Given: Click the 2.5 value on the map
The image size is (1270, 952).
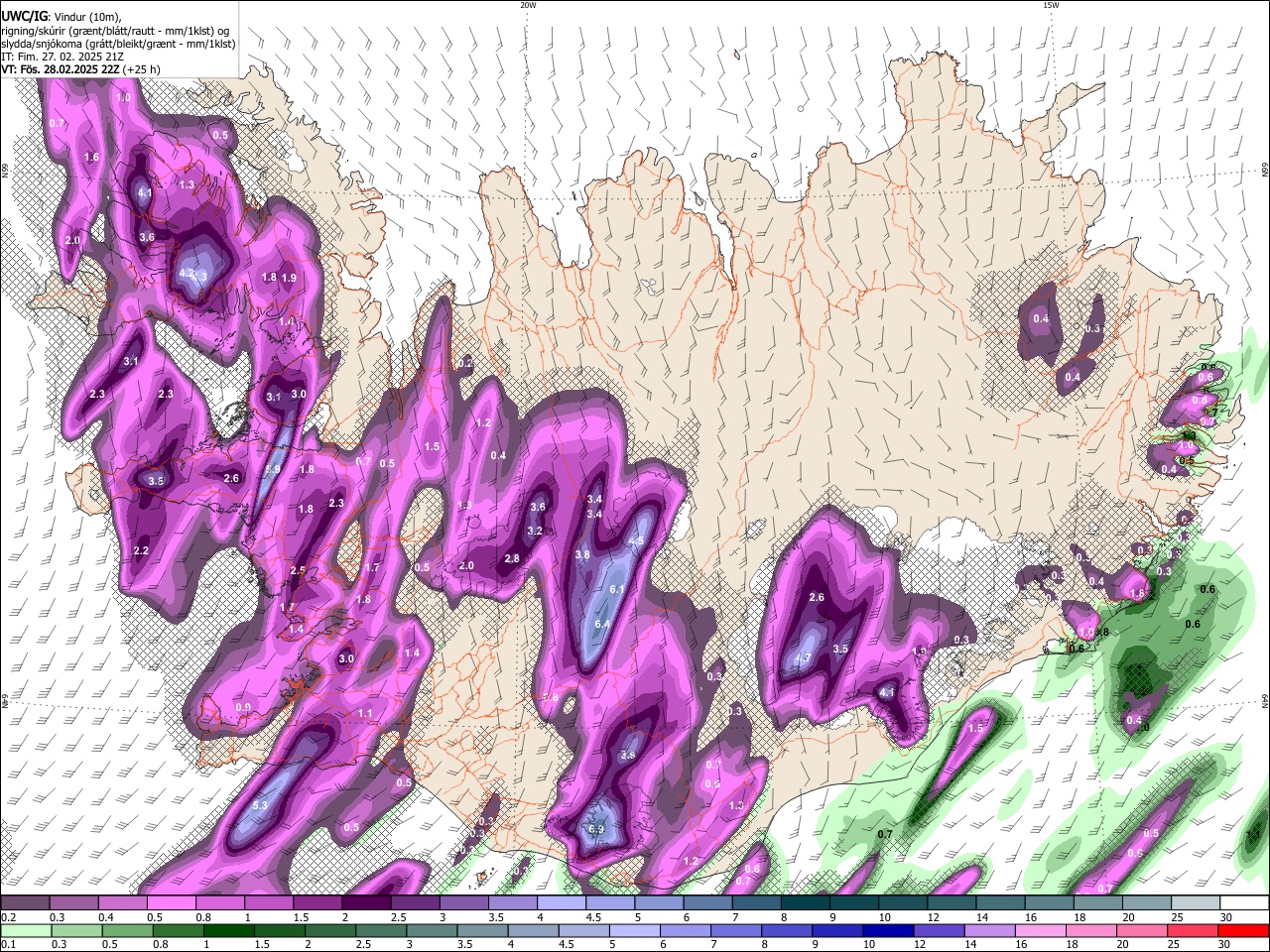Looking at the screenshot, I should point(298,570).
